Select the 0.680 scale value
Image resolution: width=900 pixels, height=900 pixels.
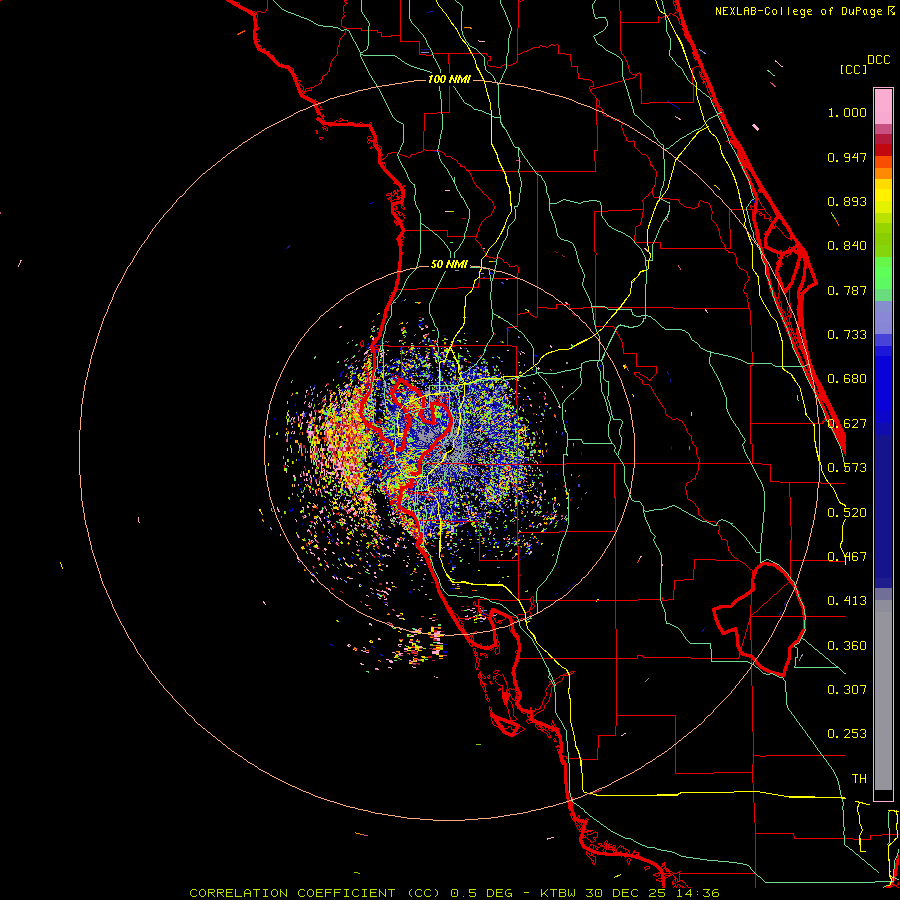coord(847,379)
